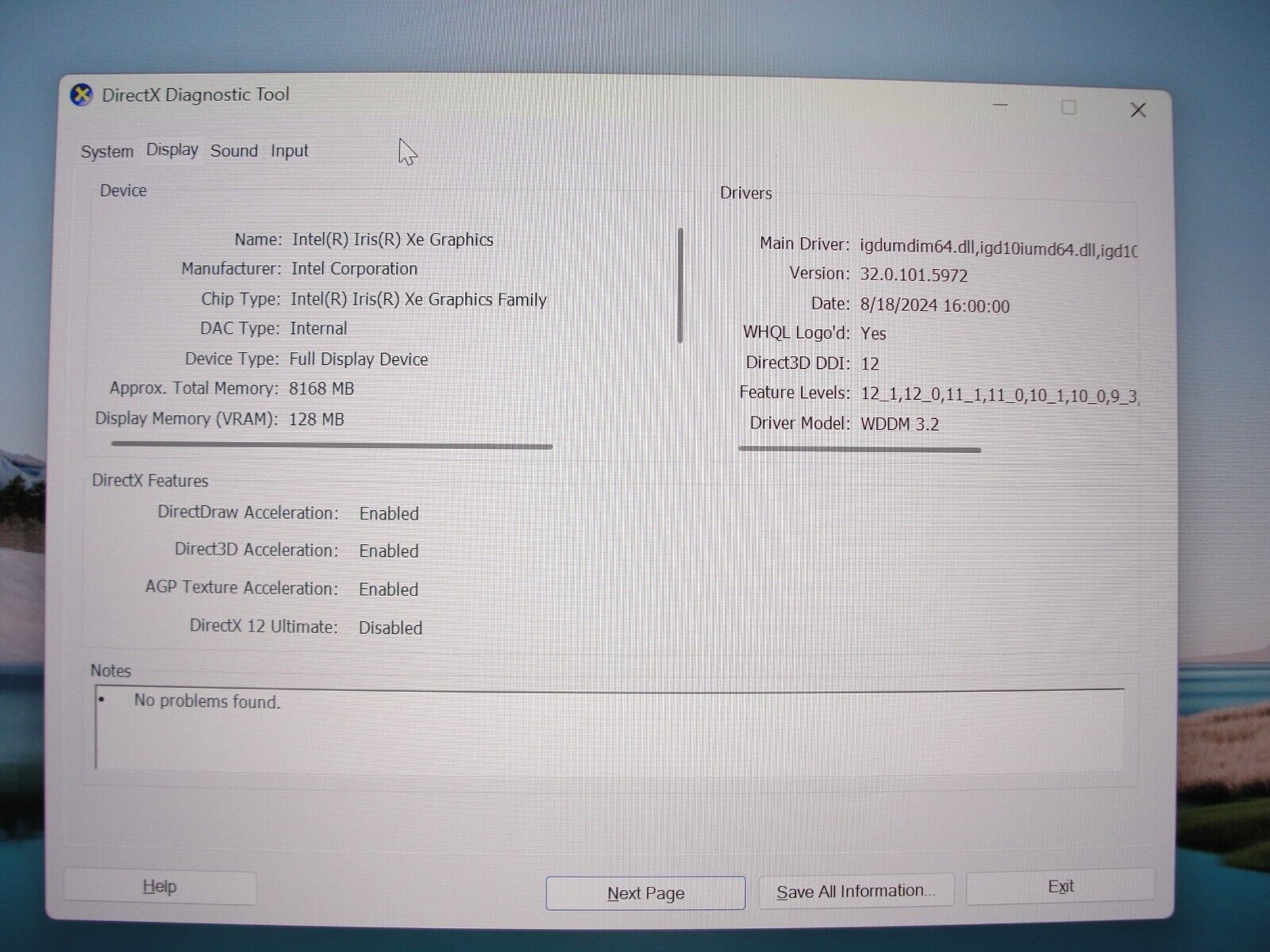This screenshot has width=1270, height=952.
Task: Click the Next Page button
Action: point(645,893)
